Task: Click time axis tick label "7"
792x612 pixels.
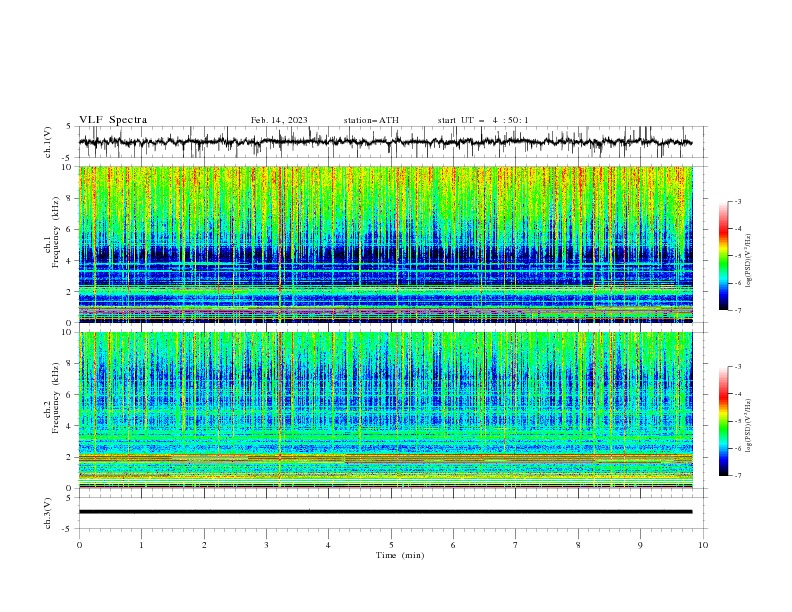Action: point(516,545)
